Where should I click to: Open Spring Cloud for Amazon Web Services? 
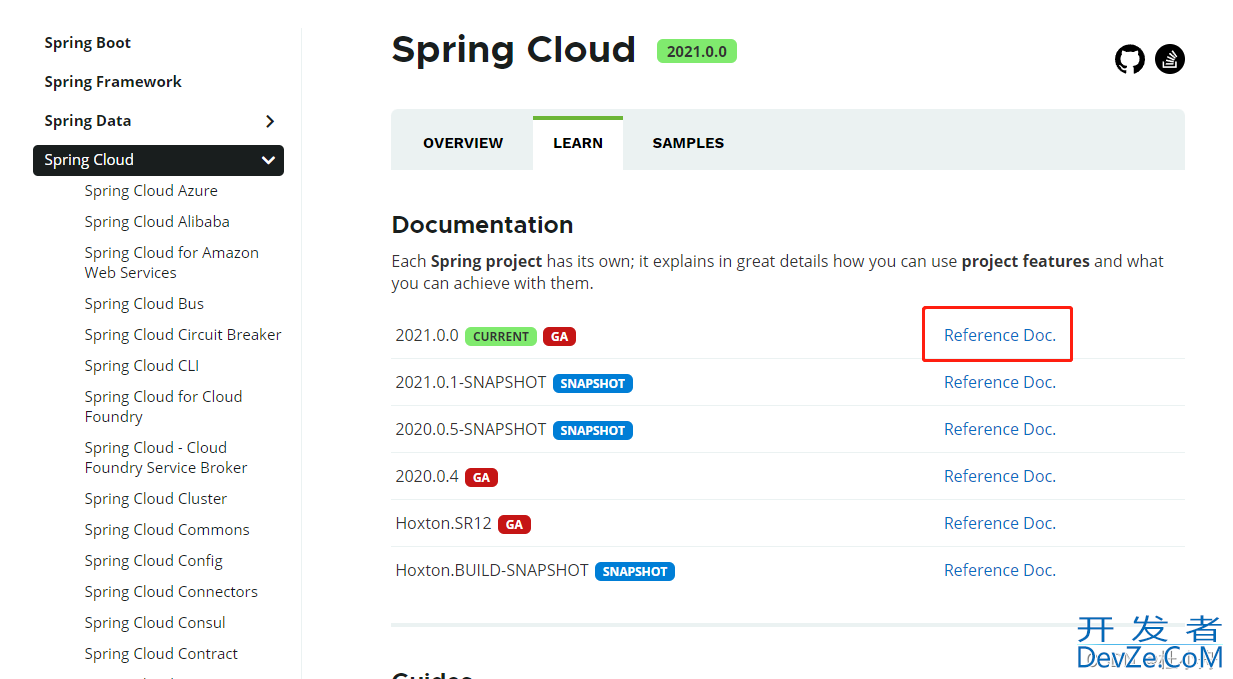(171, 263)
